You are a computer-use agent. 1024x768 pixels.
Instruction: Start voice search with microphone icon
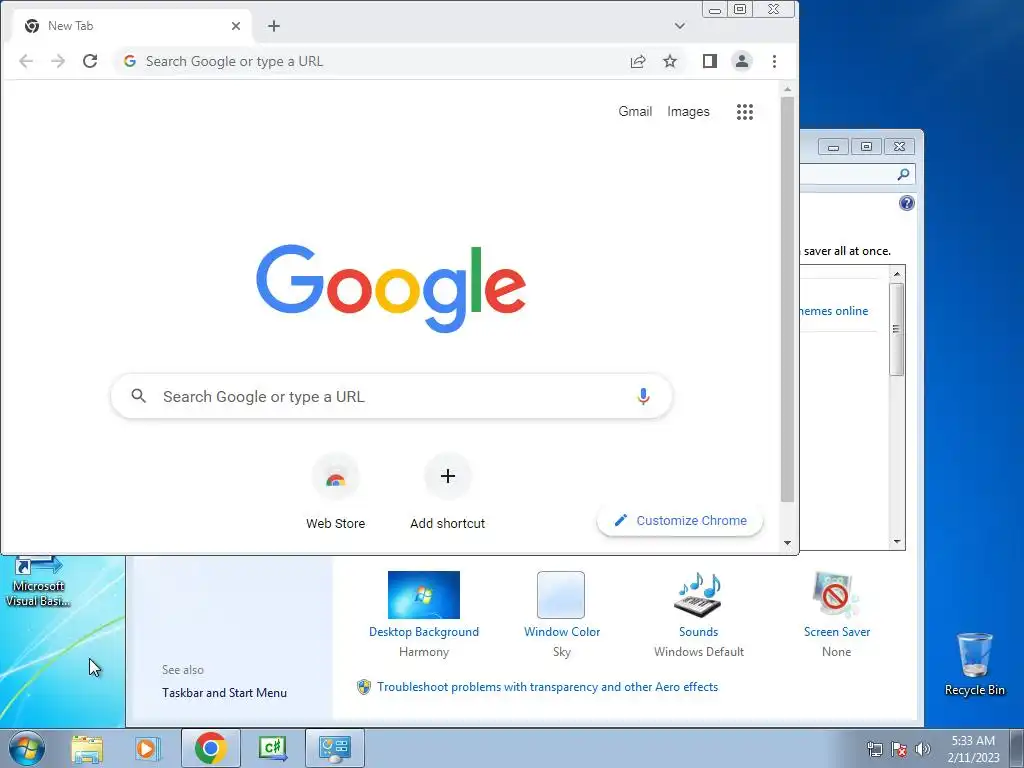643,396
